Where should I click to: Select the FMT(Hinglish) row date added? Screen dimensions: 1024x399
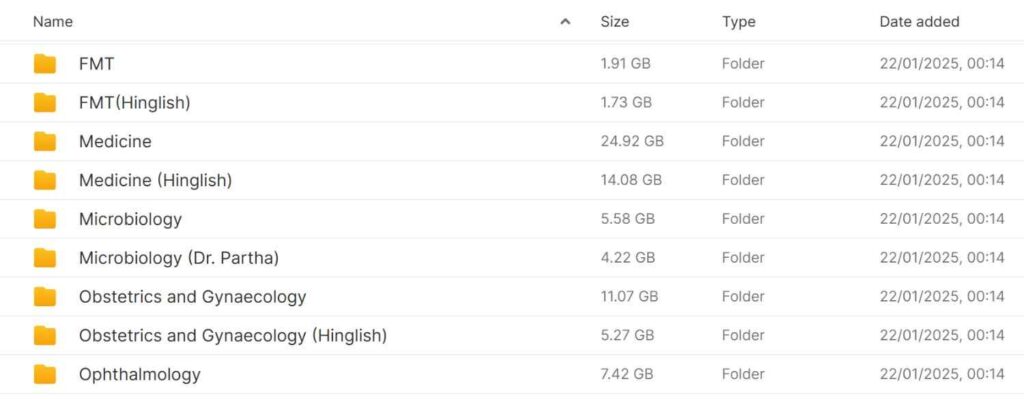(942, 103)
